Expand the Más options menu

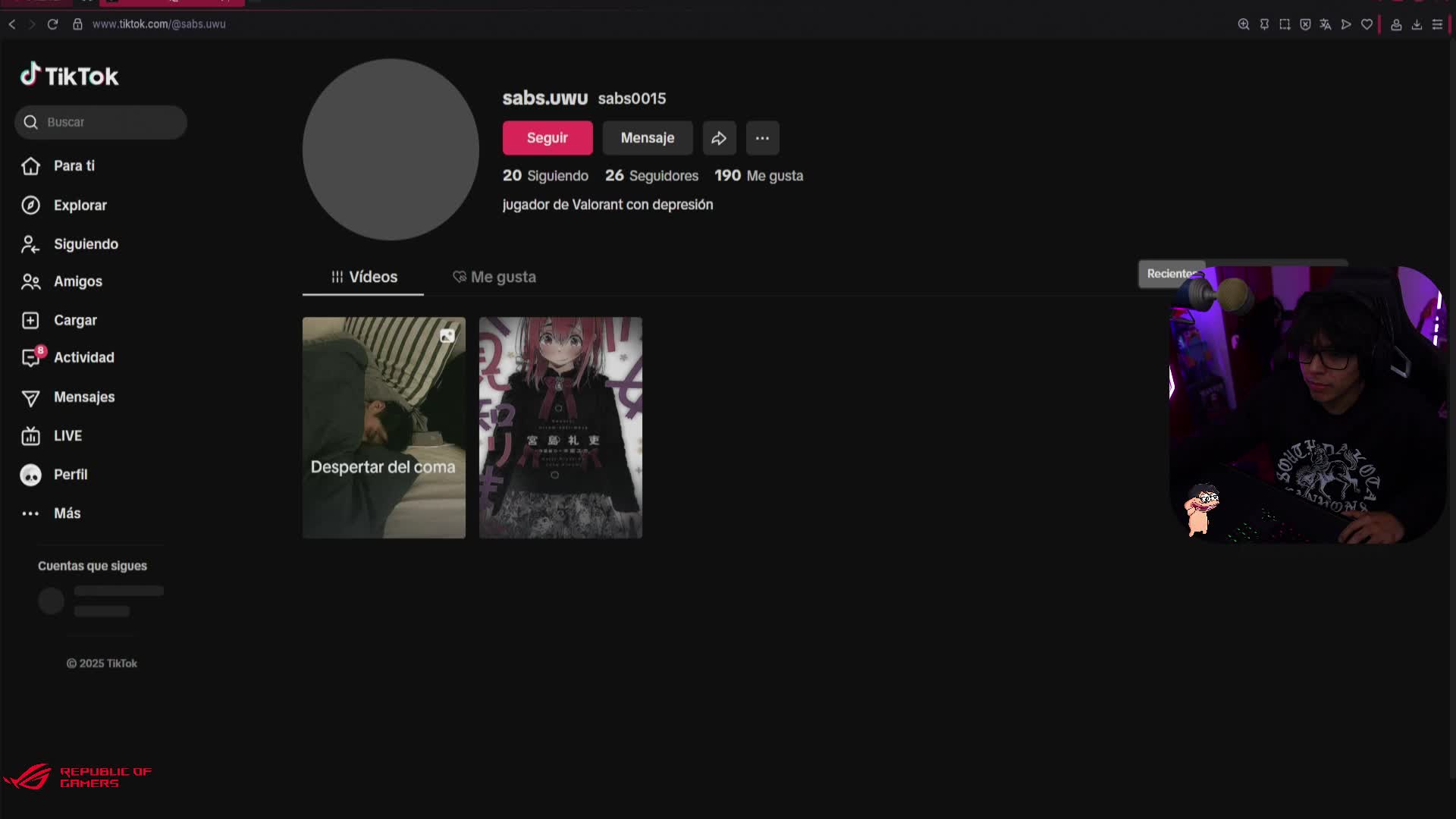[52, 513]
